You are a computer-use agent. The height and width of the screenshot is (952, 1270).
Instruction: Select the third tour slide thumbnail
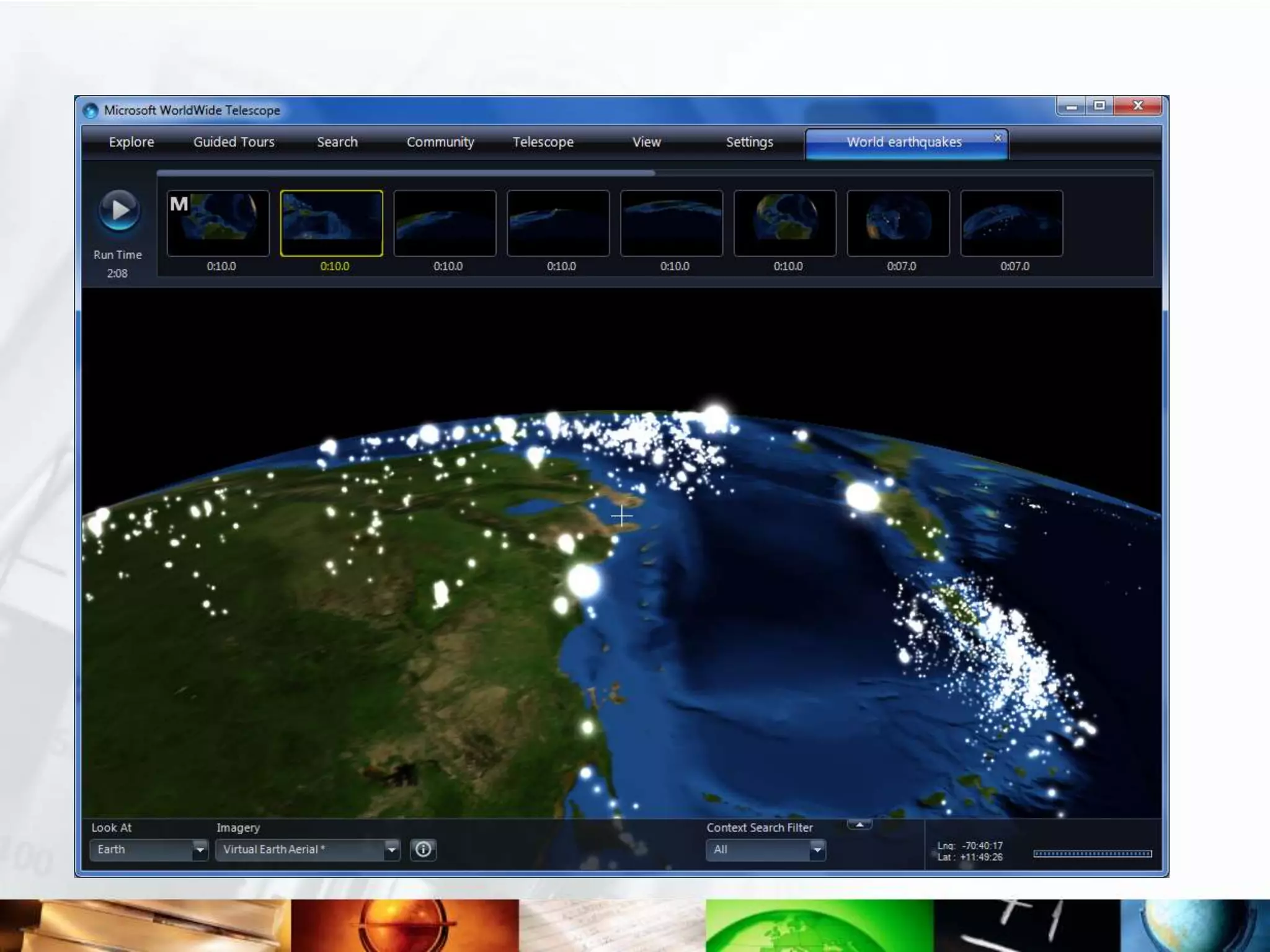(445, 223)
